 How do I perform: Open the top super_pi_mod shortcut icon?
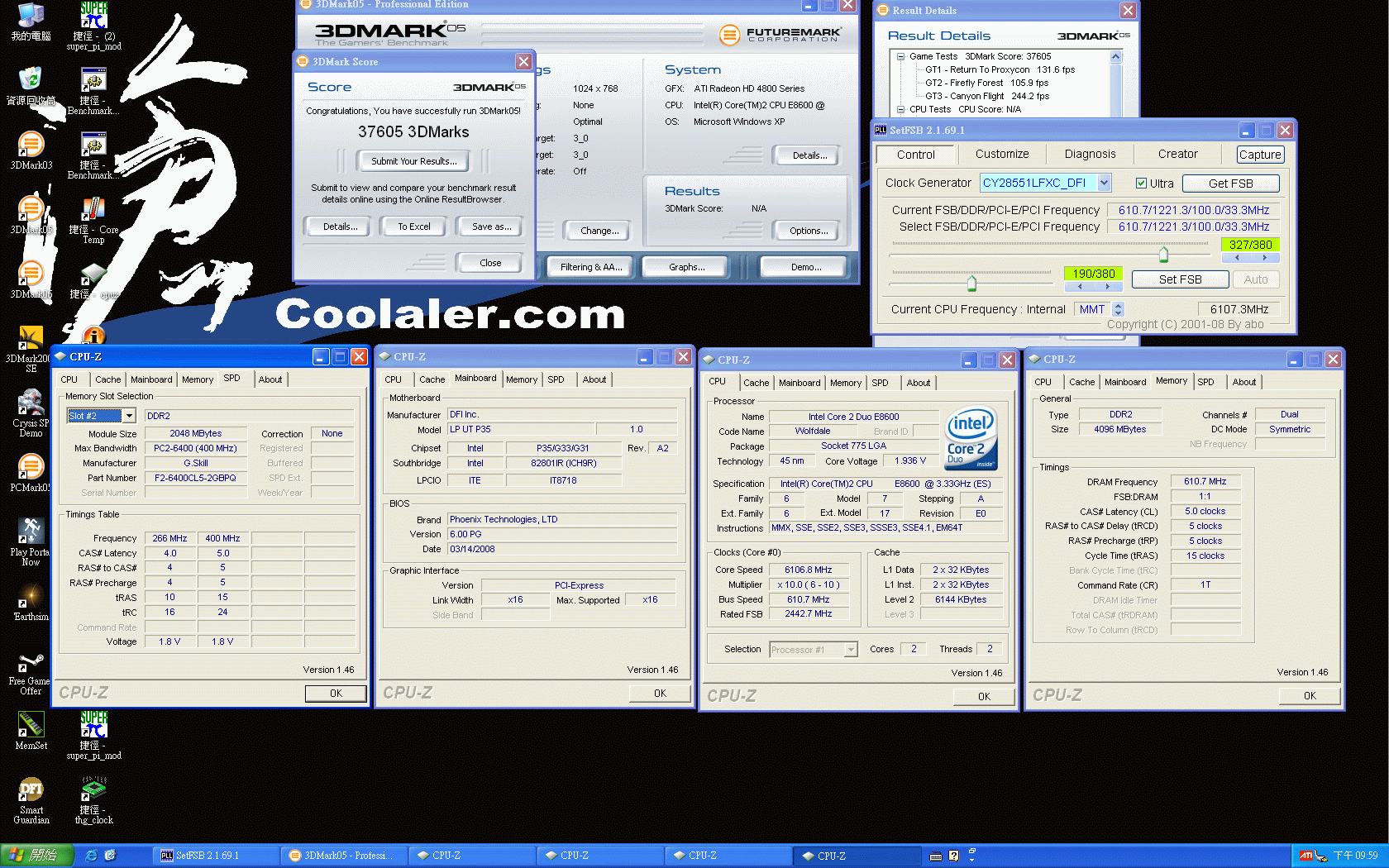point(93,26)
